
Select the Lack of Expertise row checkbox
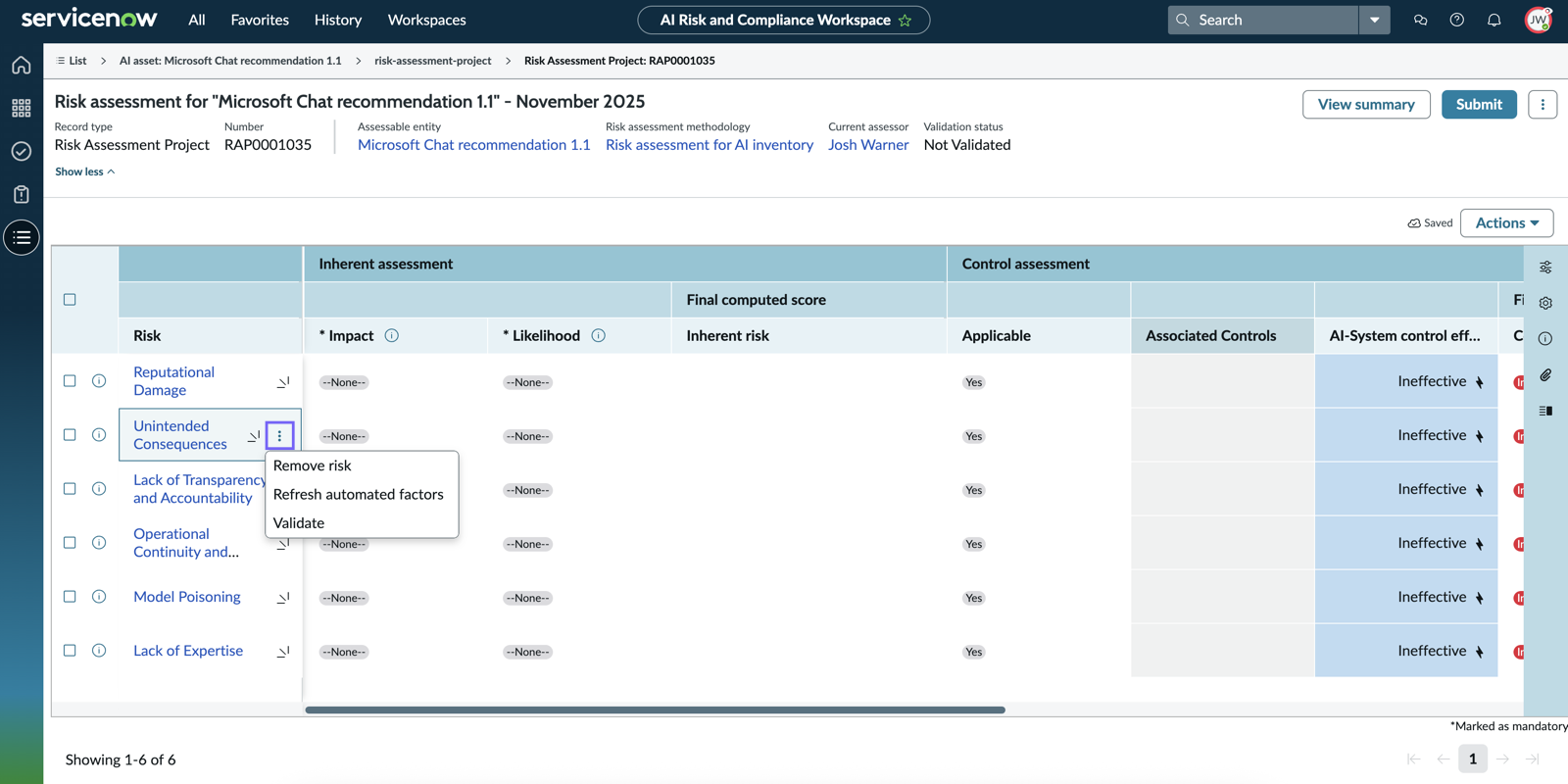point(70,651)
